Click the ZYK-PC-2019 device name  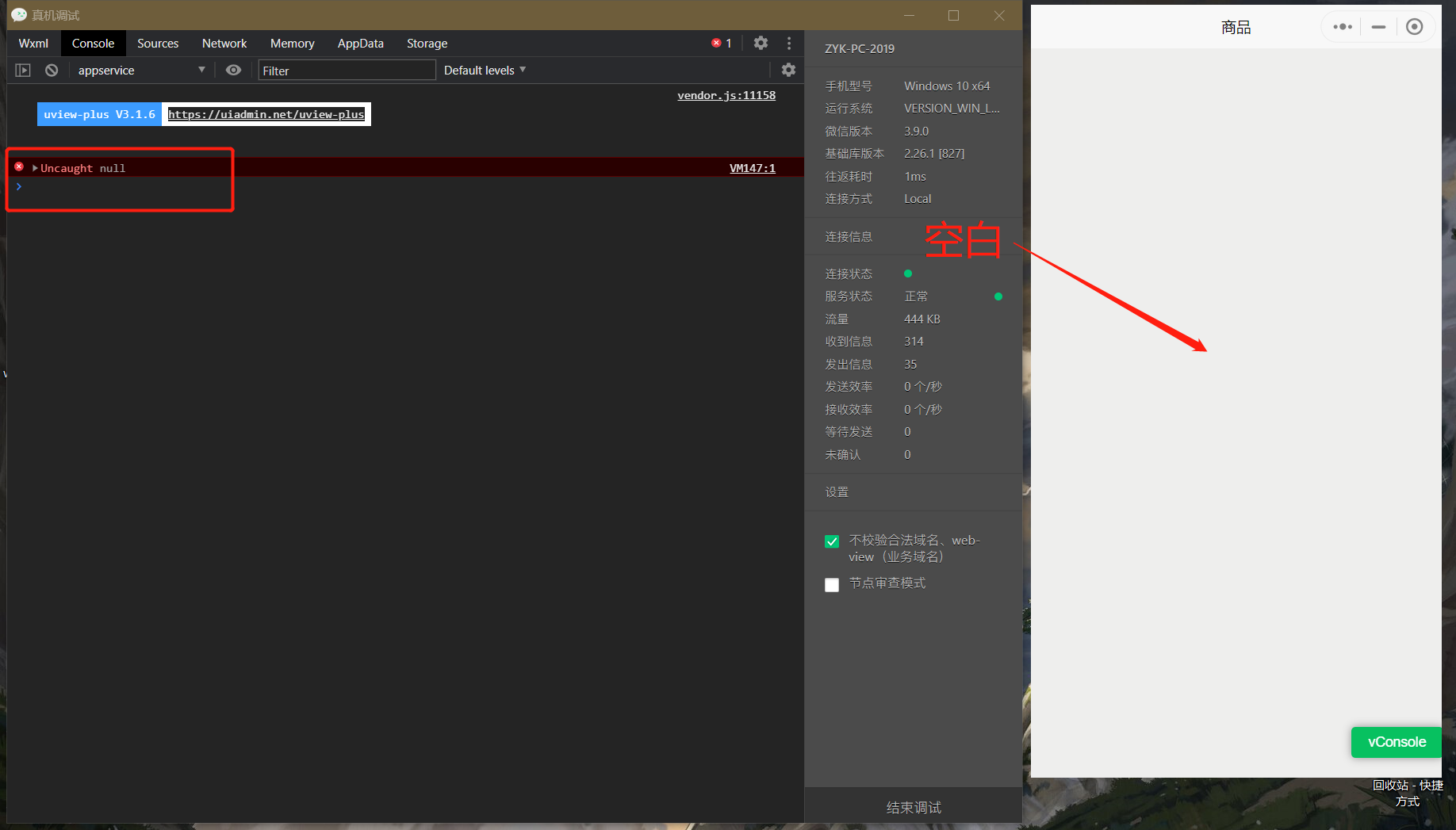(859, 48)
